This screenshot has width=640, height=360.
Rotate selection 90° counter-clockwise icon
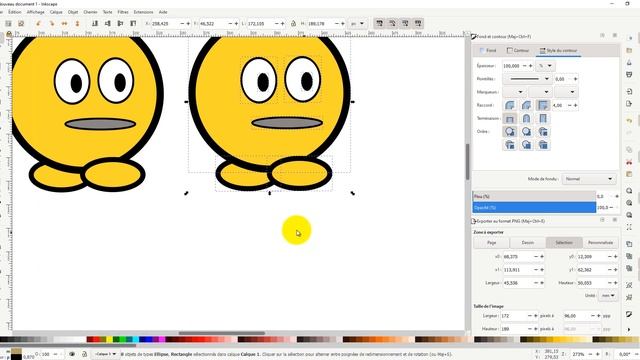click(x=39, y=24)
